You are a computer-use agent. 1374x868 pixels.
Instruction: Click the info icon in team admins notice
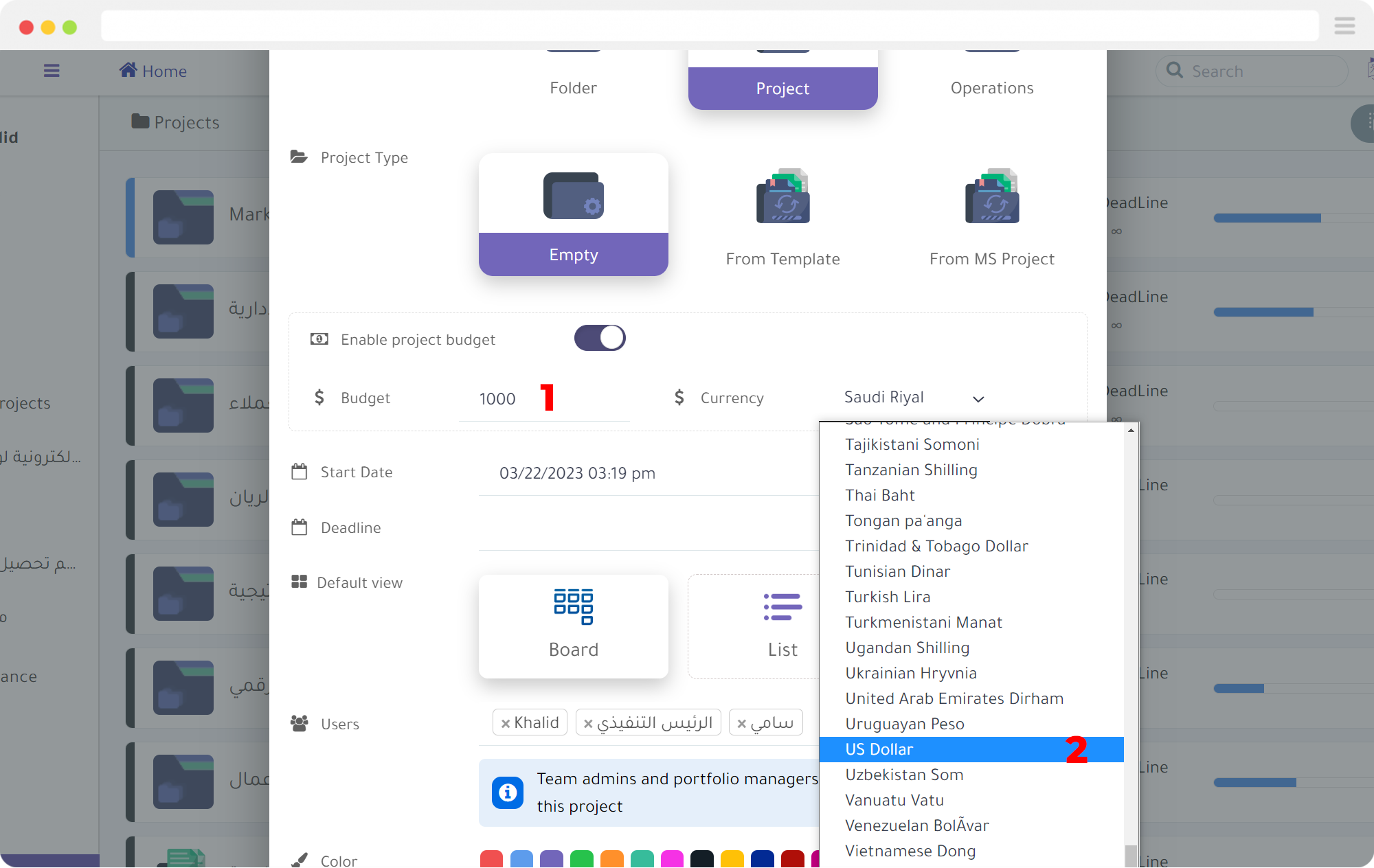(x=508, y=792)
